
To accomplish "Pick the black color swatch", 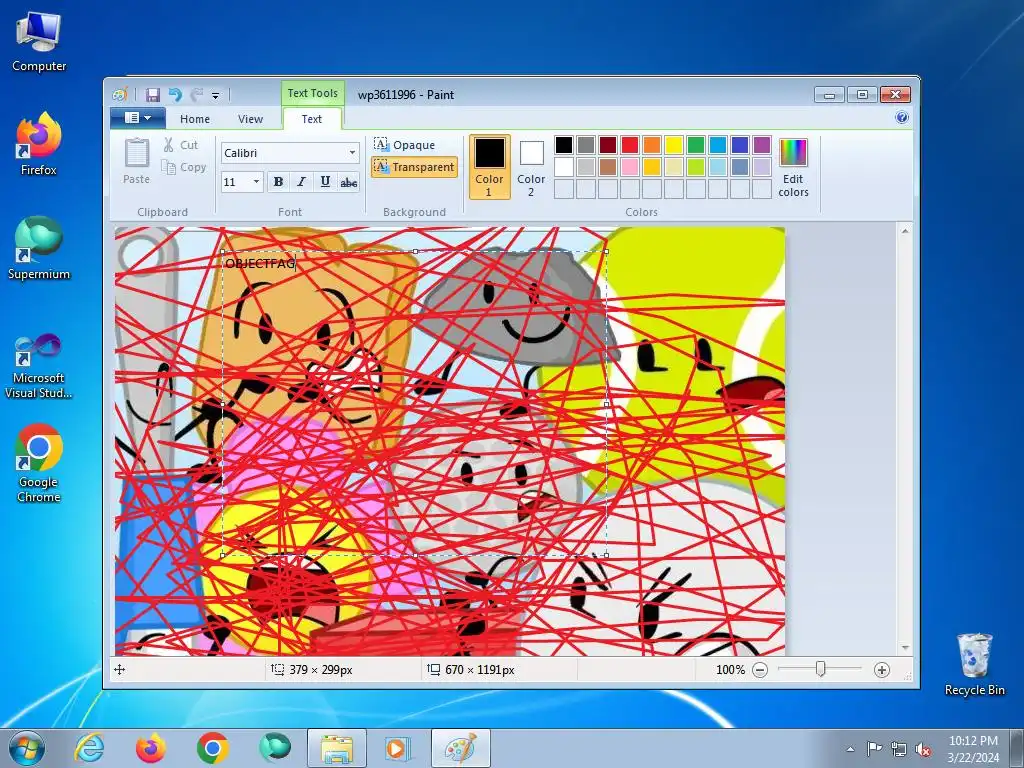I will coord(564,144).
